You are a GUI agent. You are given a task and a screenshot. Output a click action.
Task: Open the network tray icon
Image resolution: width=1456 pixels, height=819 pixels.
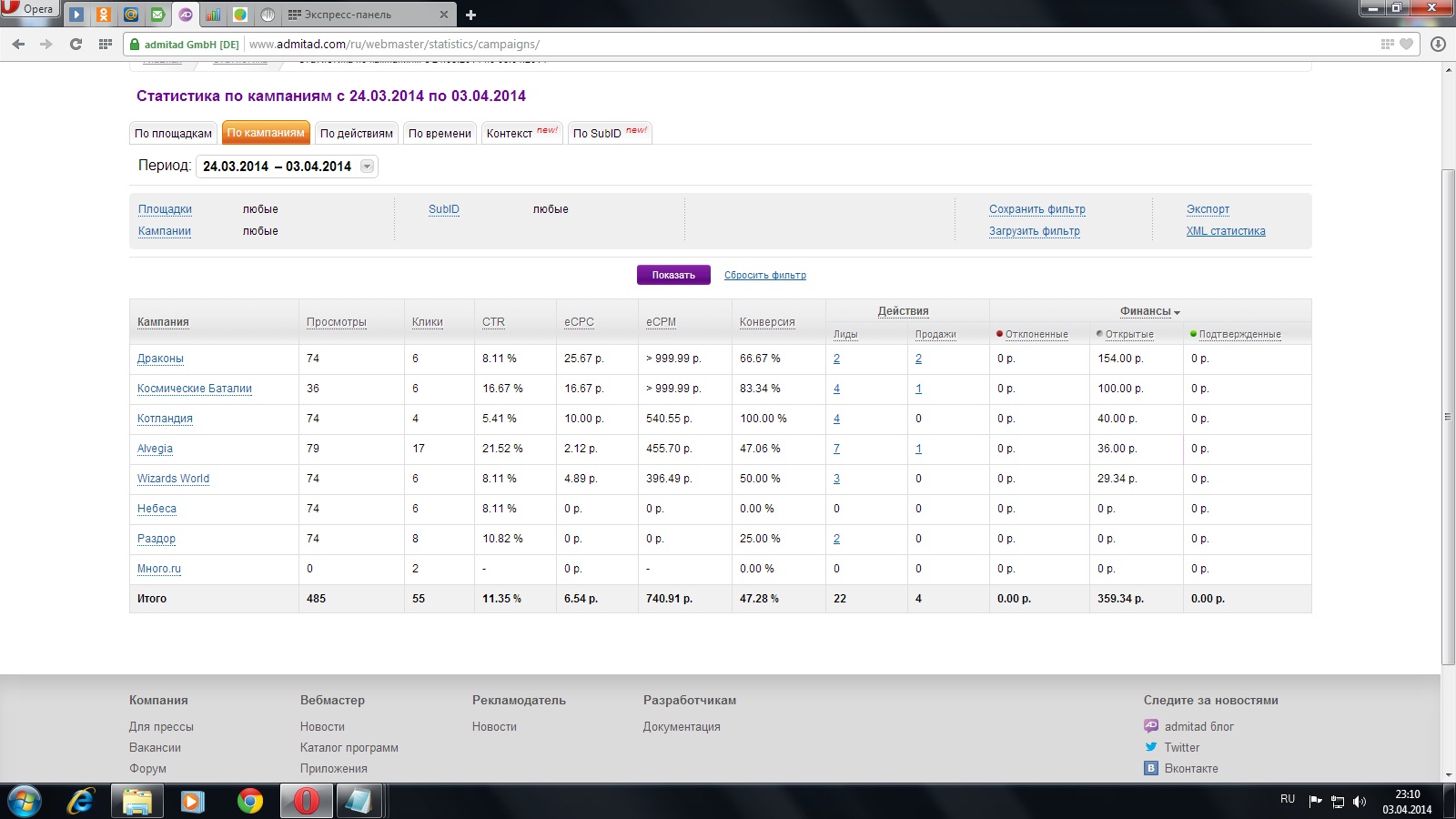tap(1338, 801)
